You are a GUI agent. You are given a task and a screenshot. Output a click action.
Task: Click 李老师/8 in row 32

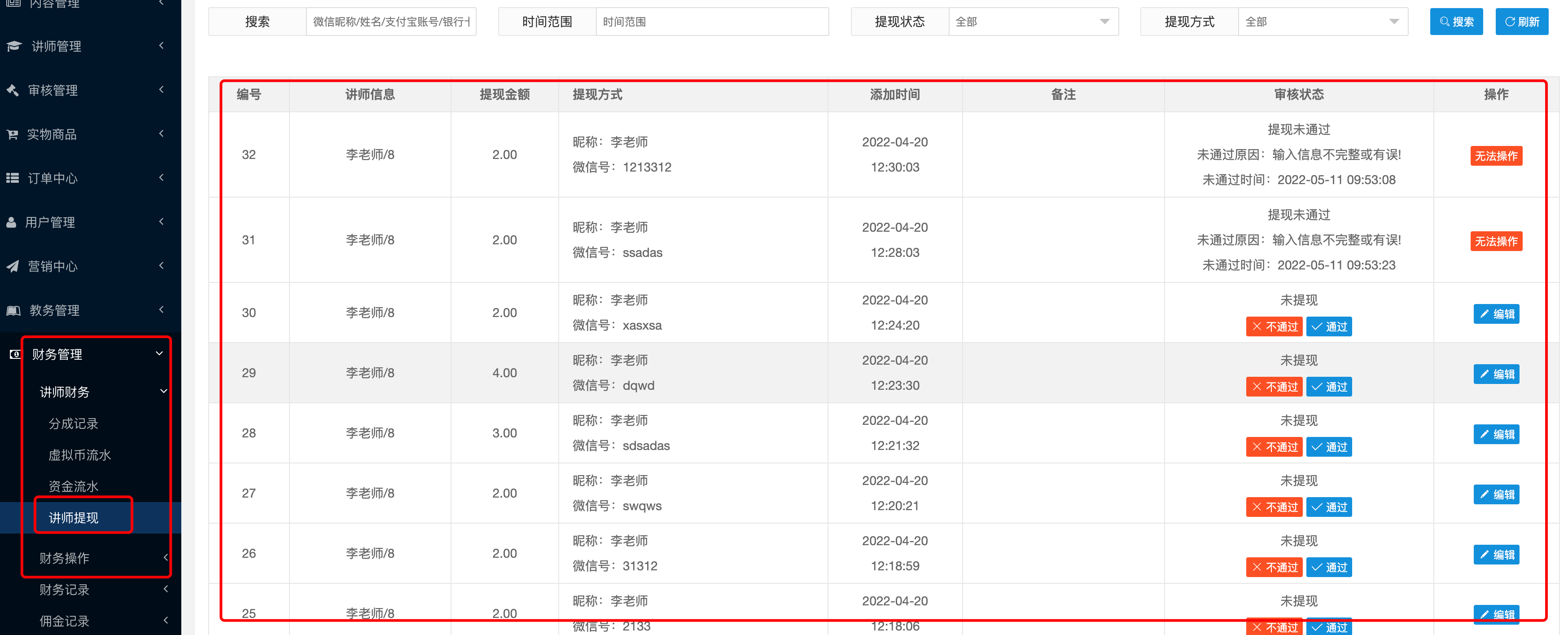tap(370, 155)
